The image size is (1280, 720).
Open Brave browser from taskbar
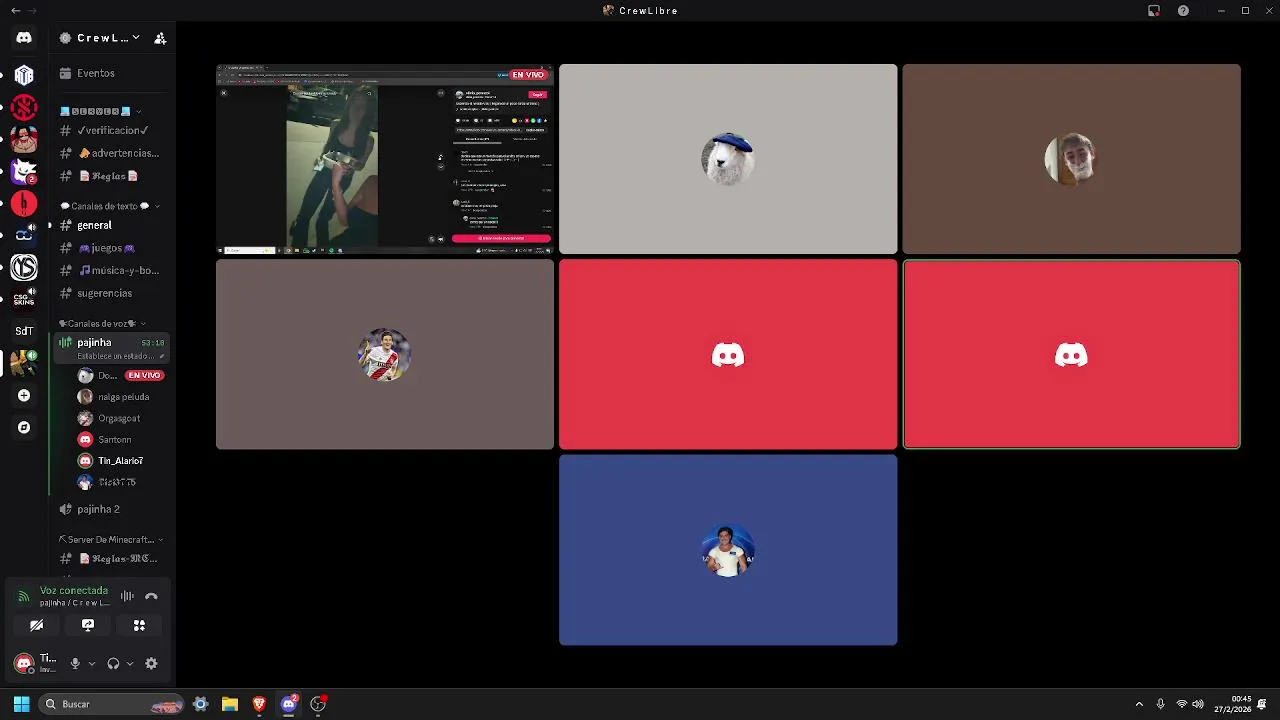click(x=259, y=704)
